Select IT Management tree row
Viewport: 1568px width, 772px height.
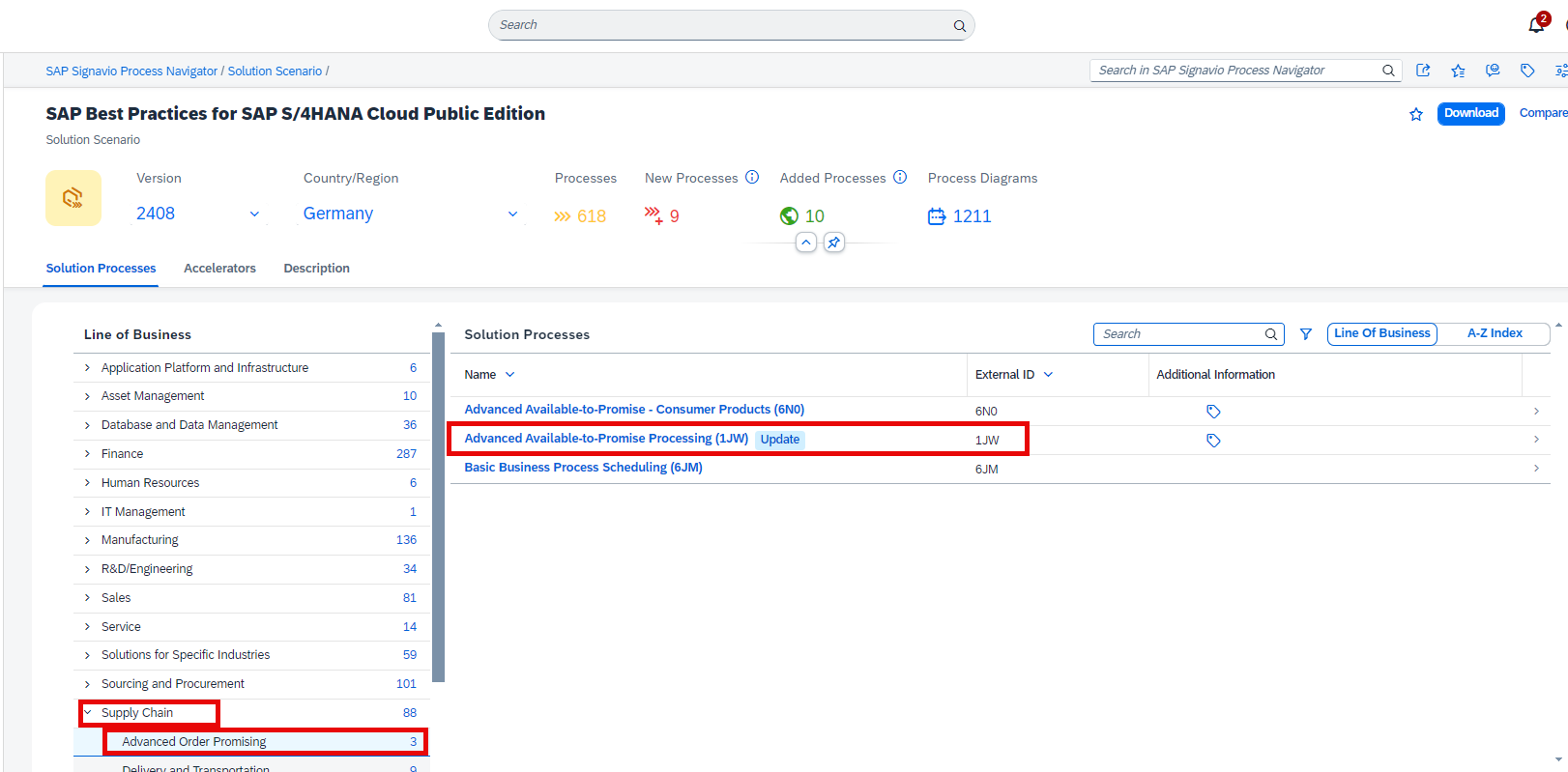[x=251, y=512]
